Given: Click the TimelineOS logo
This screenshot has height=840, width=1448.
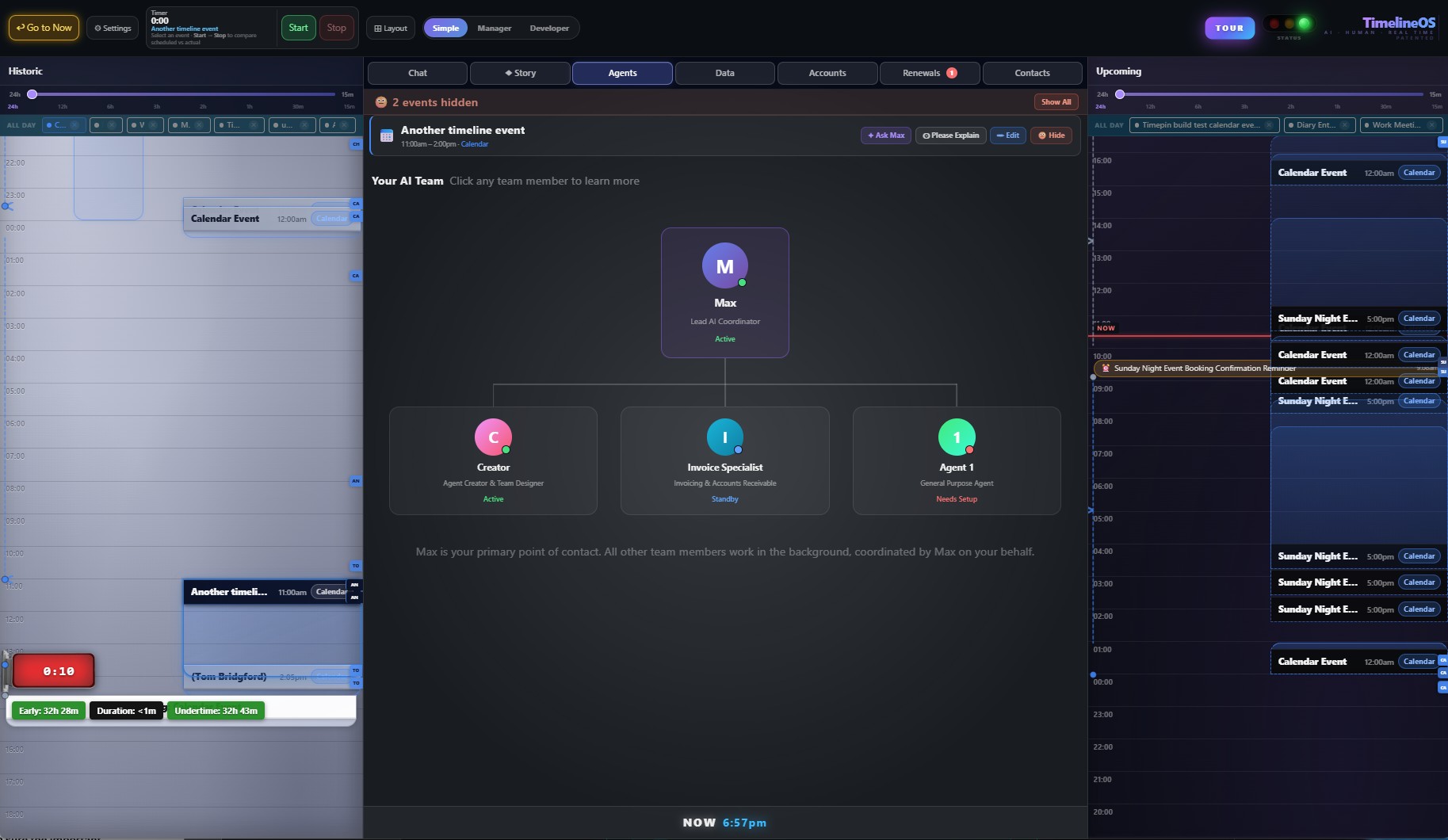Looking at the screenshot, I should (1399, 23).
